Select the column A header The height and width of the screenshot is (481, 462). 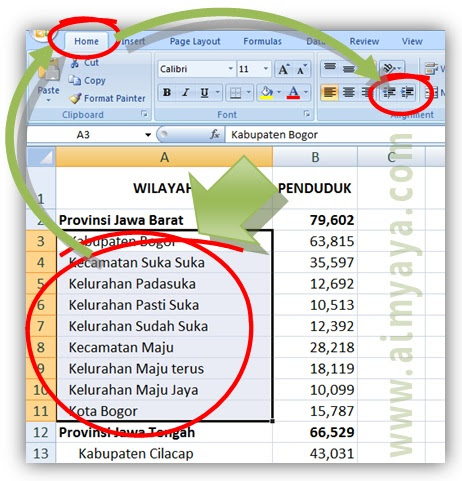coord(164,157)
